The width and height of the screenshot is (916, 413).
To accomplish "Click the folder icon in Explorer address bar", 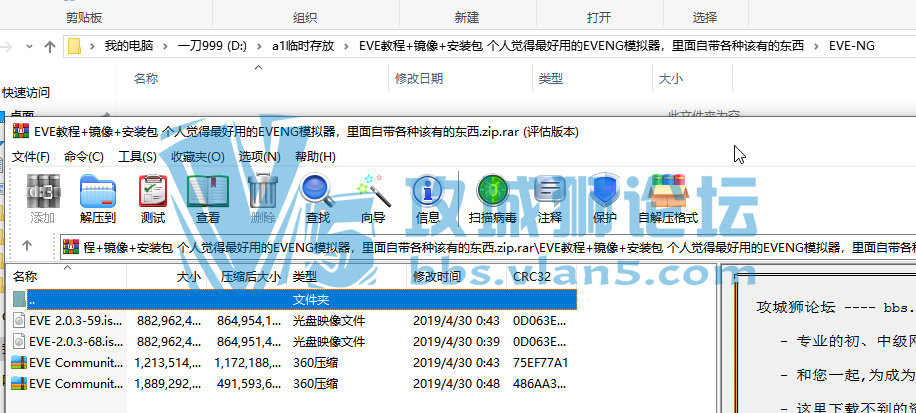I will pos(74,46).
